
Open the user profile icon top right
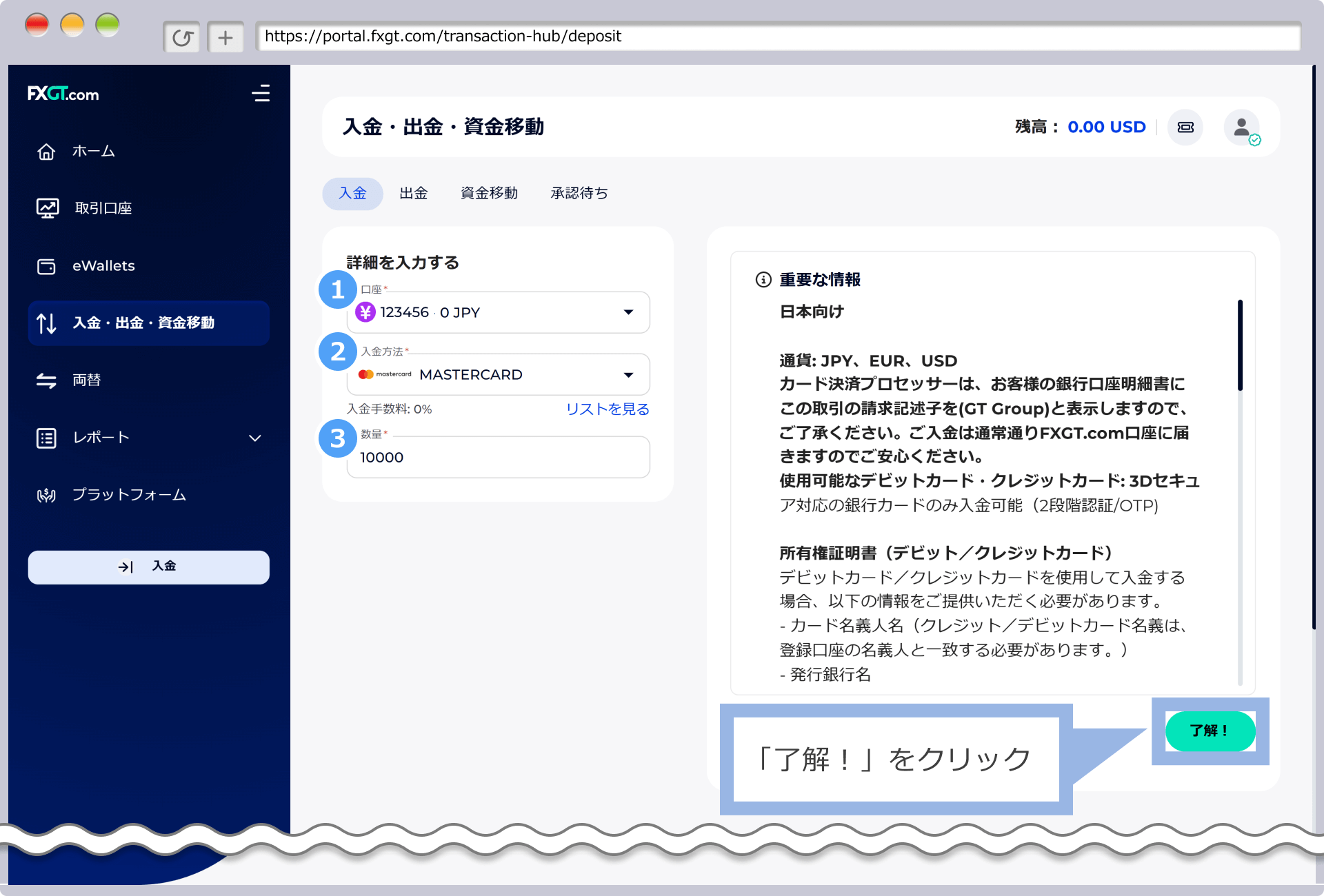coord(1241,127)
